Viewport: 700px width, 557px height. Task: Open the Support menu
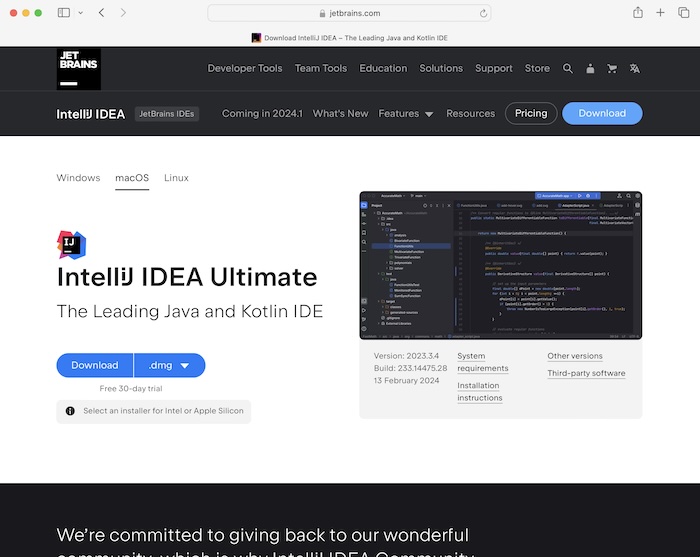click(494, 68)
